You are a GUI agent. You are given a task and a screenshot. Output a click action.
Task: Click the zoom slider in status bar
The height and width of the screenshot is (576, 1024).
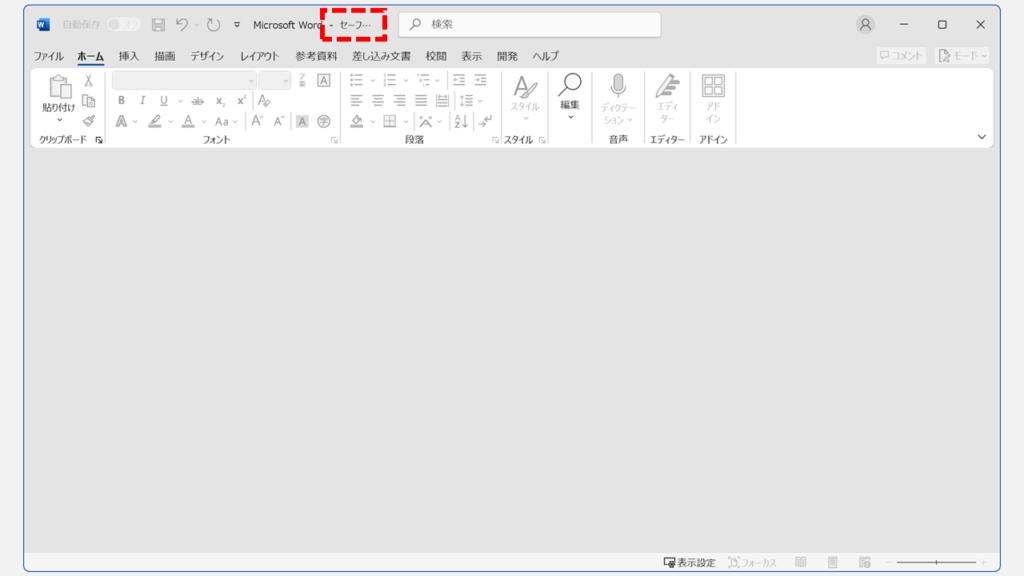point(936,562)
